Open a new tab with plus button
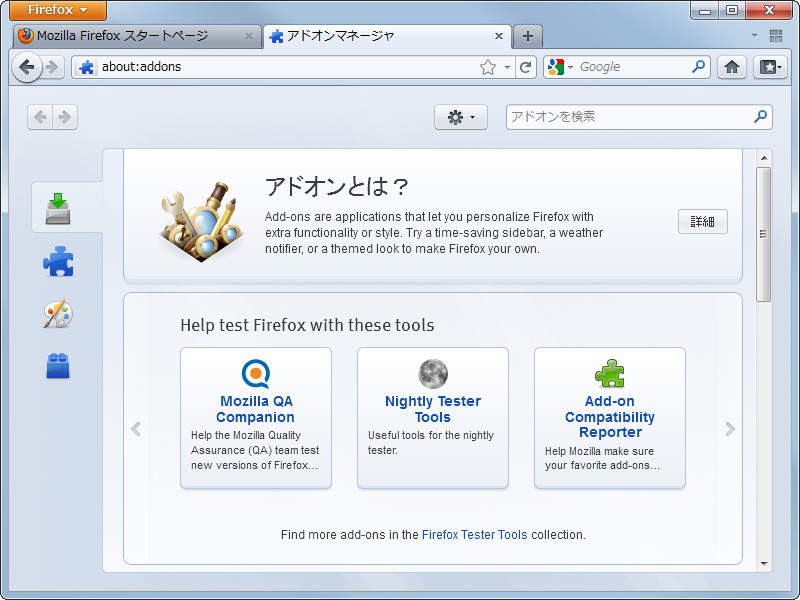The width and height of the screenshot is (800, 600). tap(528, 36)
